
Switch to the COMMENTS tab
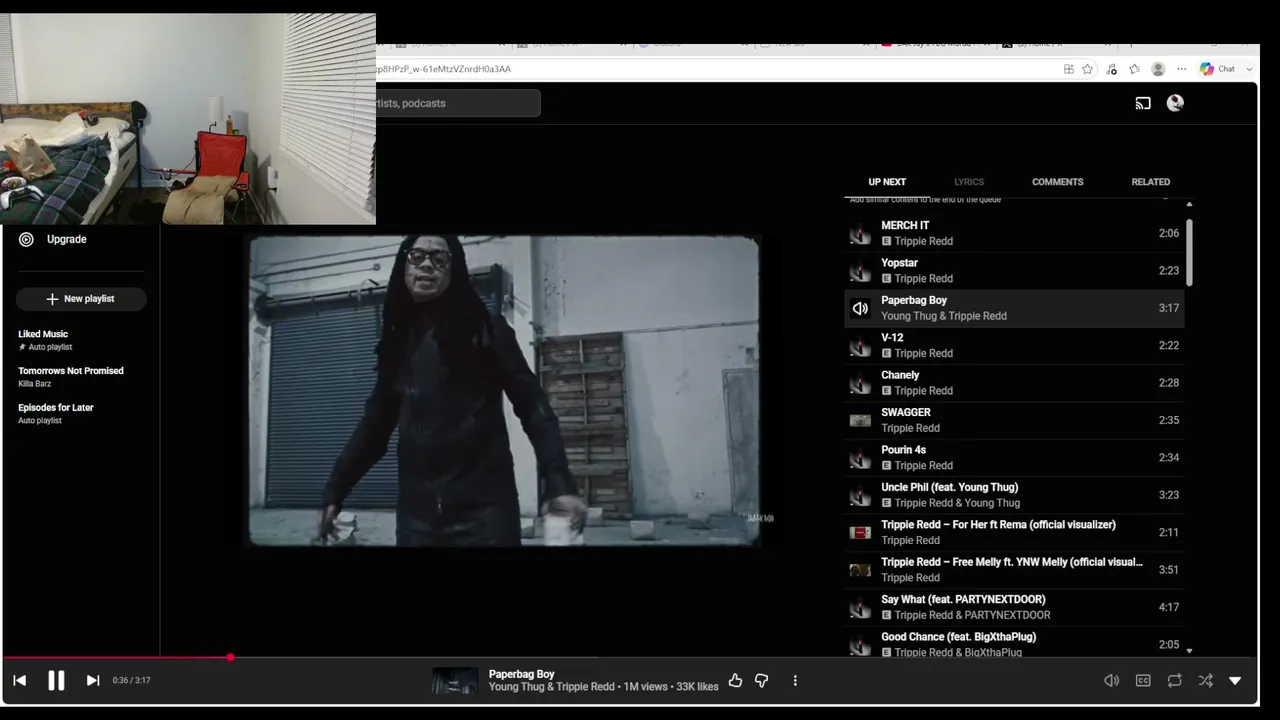click(1058, 182)
